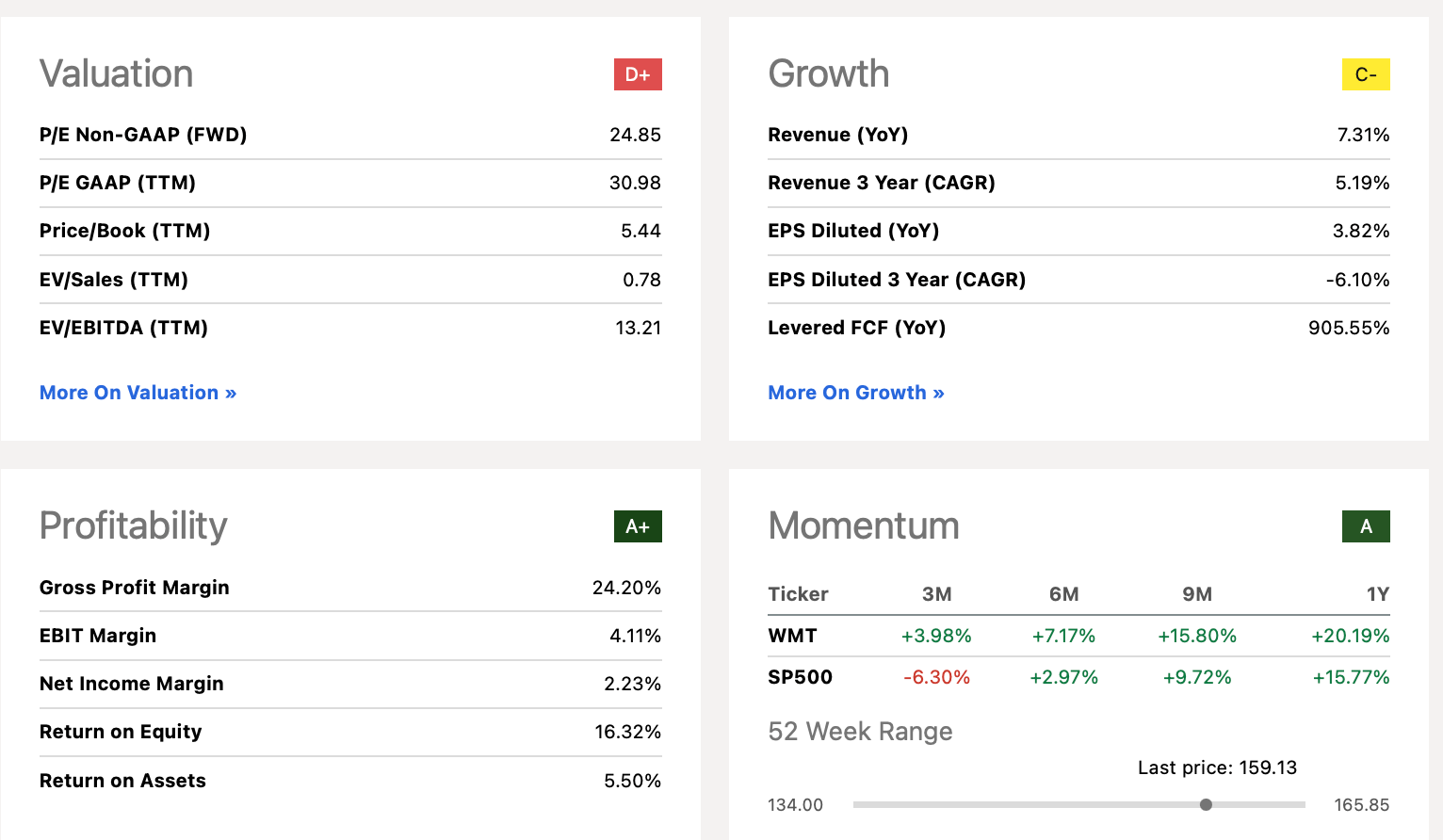This screenshot has width=1443, height=840.
Task: Open the More On Growth link
Action: 855,393
